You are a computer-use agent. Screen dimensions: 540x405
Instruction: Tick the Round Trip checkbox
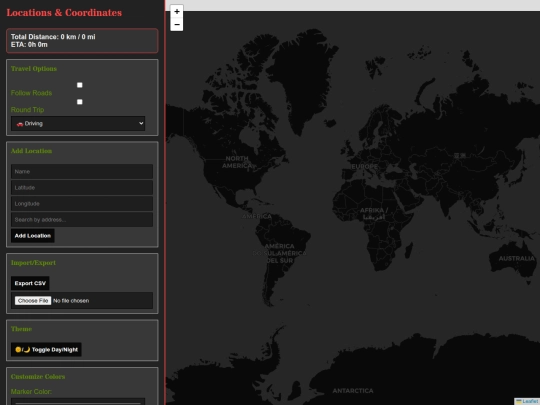pos(80,102)
